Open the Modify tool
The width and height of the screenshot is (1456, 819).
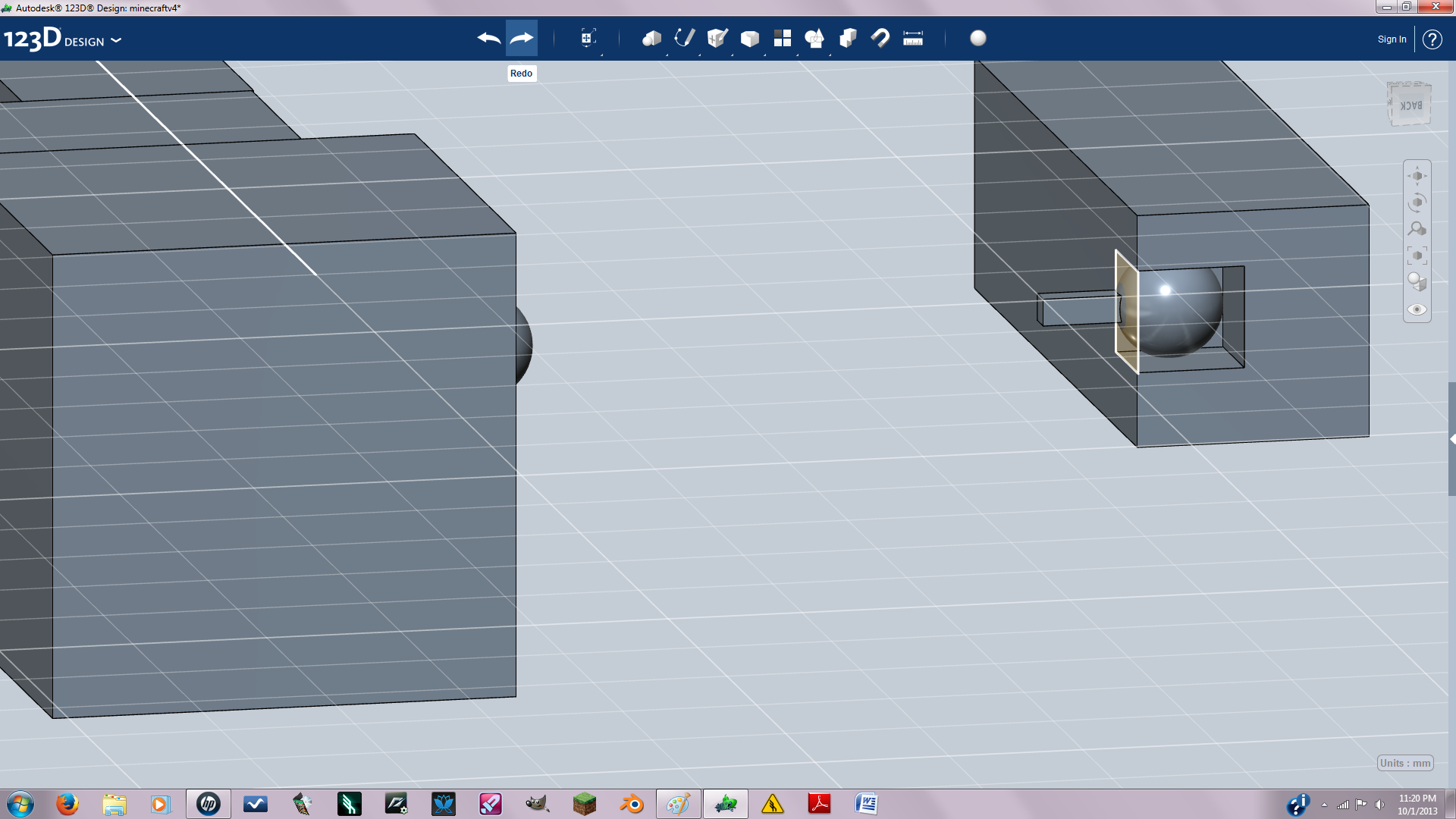click(749, 39)
